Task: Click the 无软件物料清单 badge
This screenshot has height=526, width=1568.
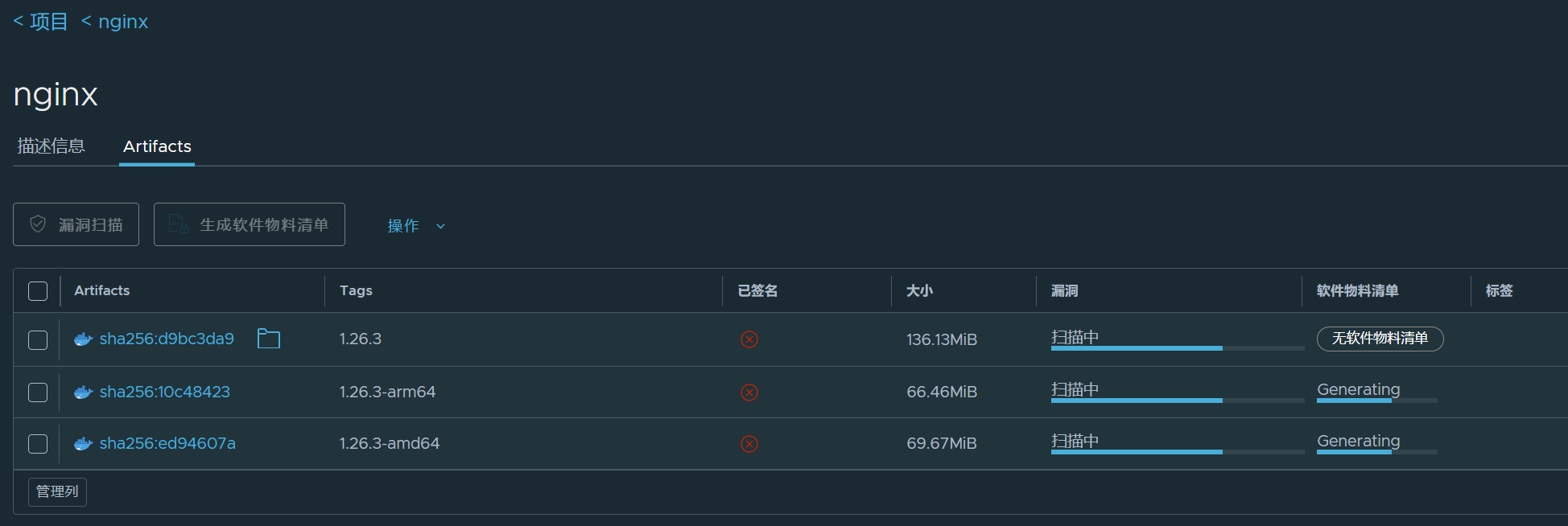Action: pyautogui.click(x=1380, y=339)
